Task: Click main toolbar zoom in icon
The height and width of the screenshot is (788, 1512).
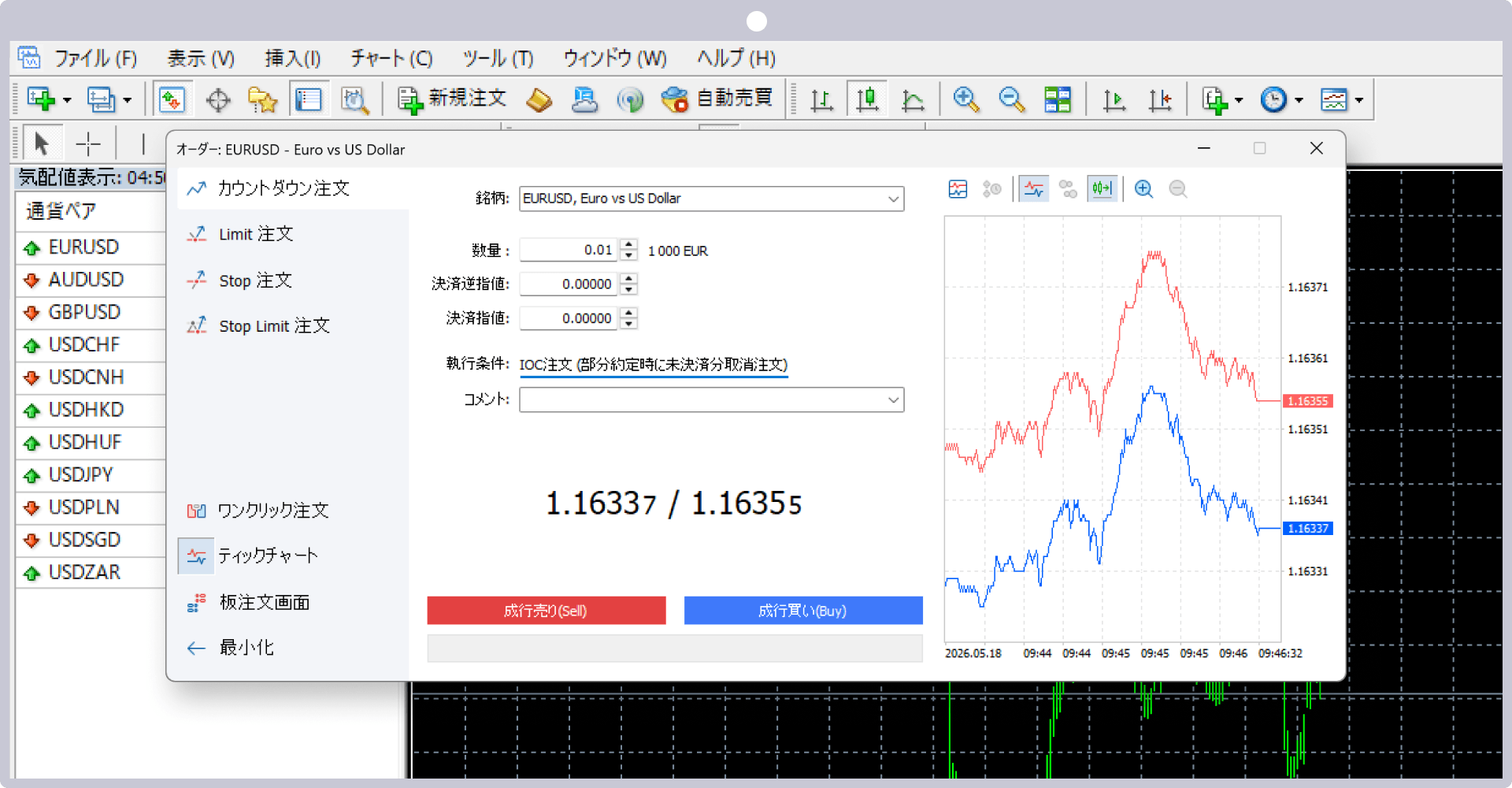Action: [965, 100]
